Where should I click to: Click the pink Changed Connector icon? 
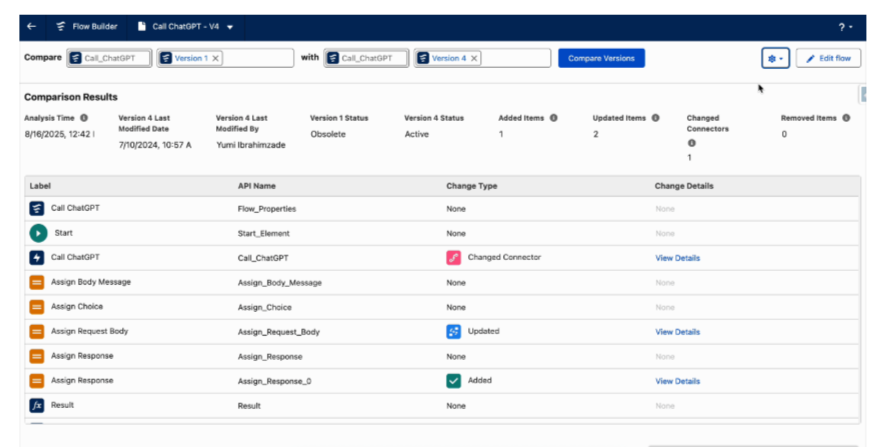(453, 258)
